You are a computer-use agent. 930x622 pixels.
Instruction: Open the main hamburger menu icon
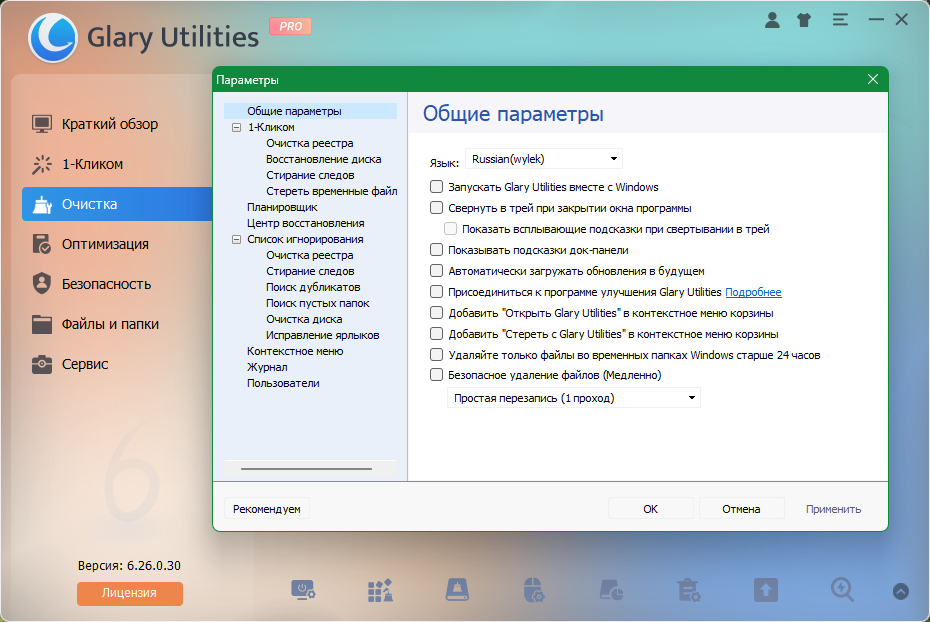point(840,20)
